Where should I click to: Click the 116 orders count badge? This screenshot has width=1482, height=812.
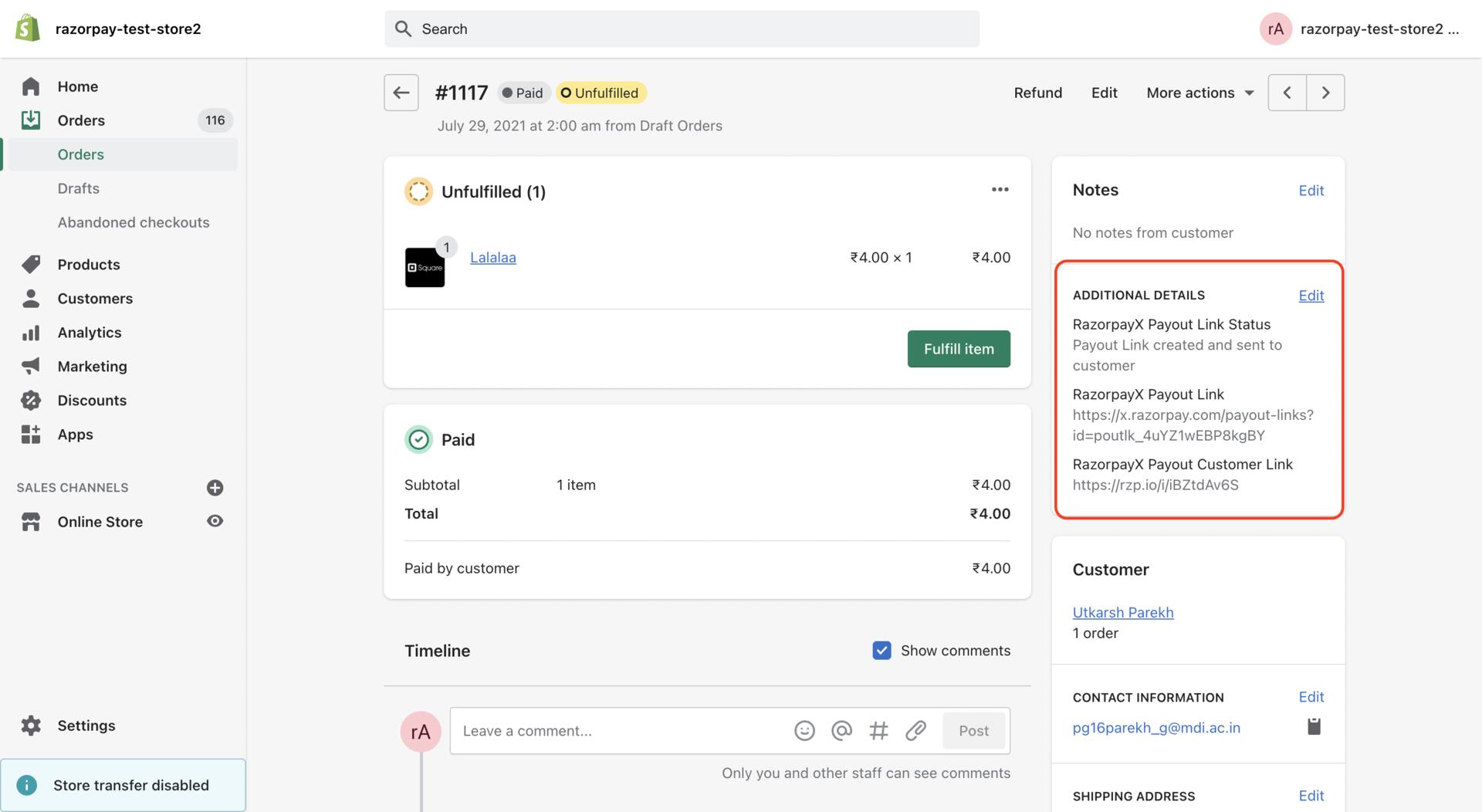215,120
